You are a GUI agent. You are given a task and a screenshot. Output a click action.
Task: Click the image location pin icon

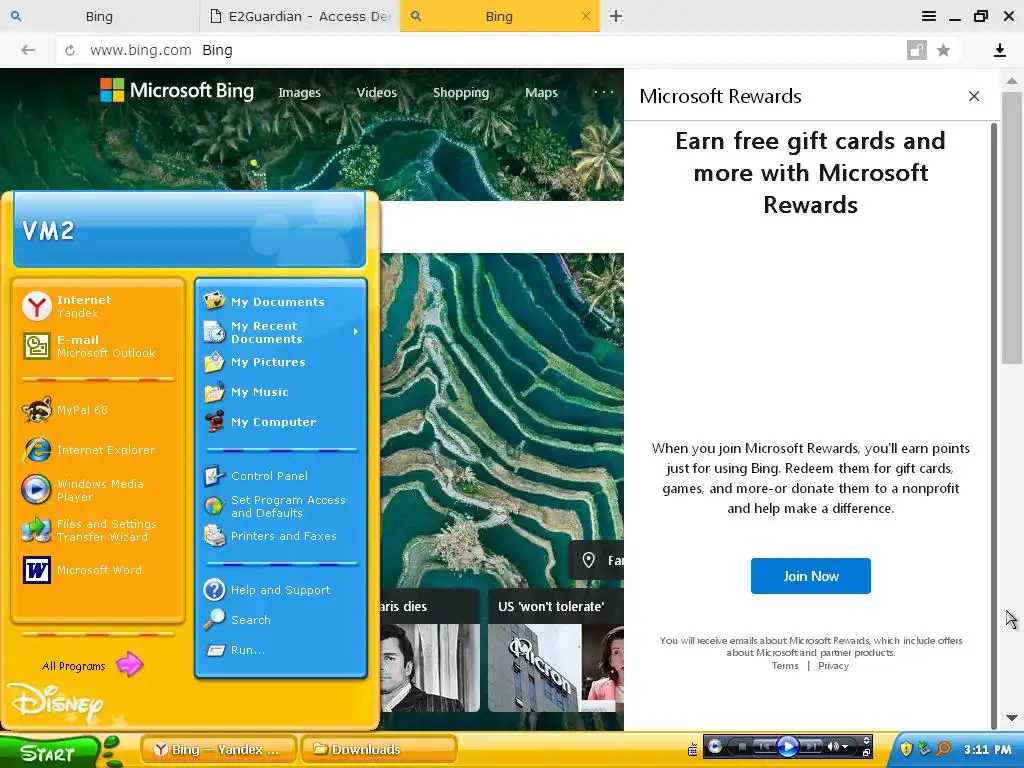(588, 560)
